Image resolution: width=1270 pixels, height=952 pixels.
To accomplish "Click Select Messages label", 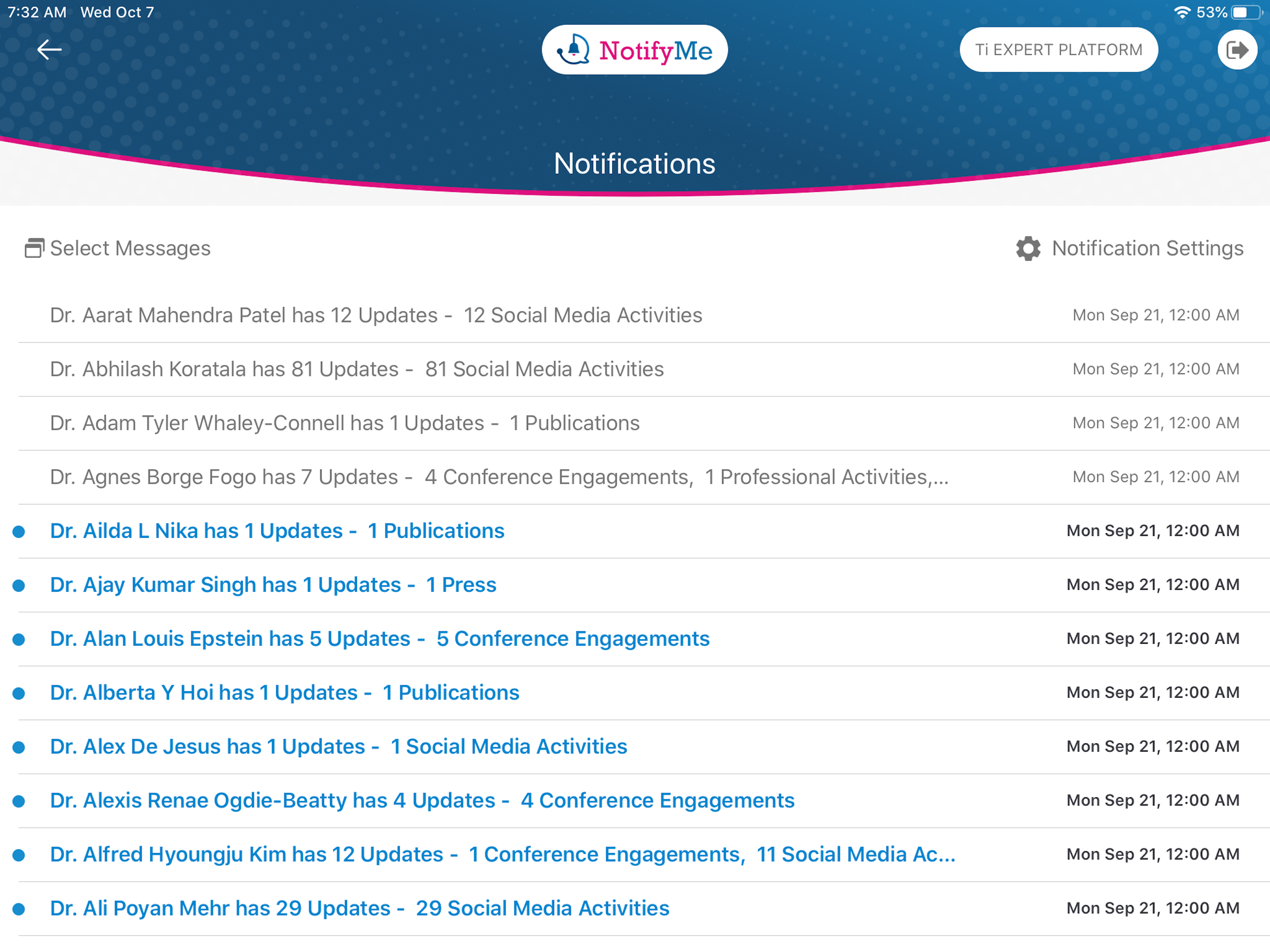I will tap(130, 248).
